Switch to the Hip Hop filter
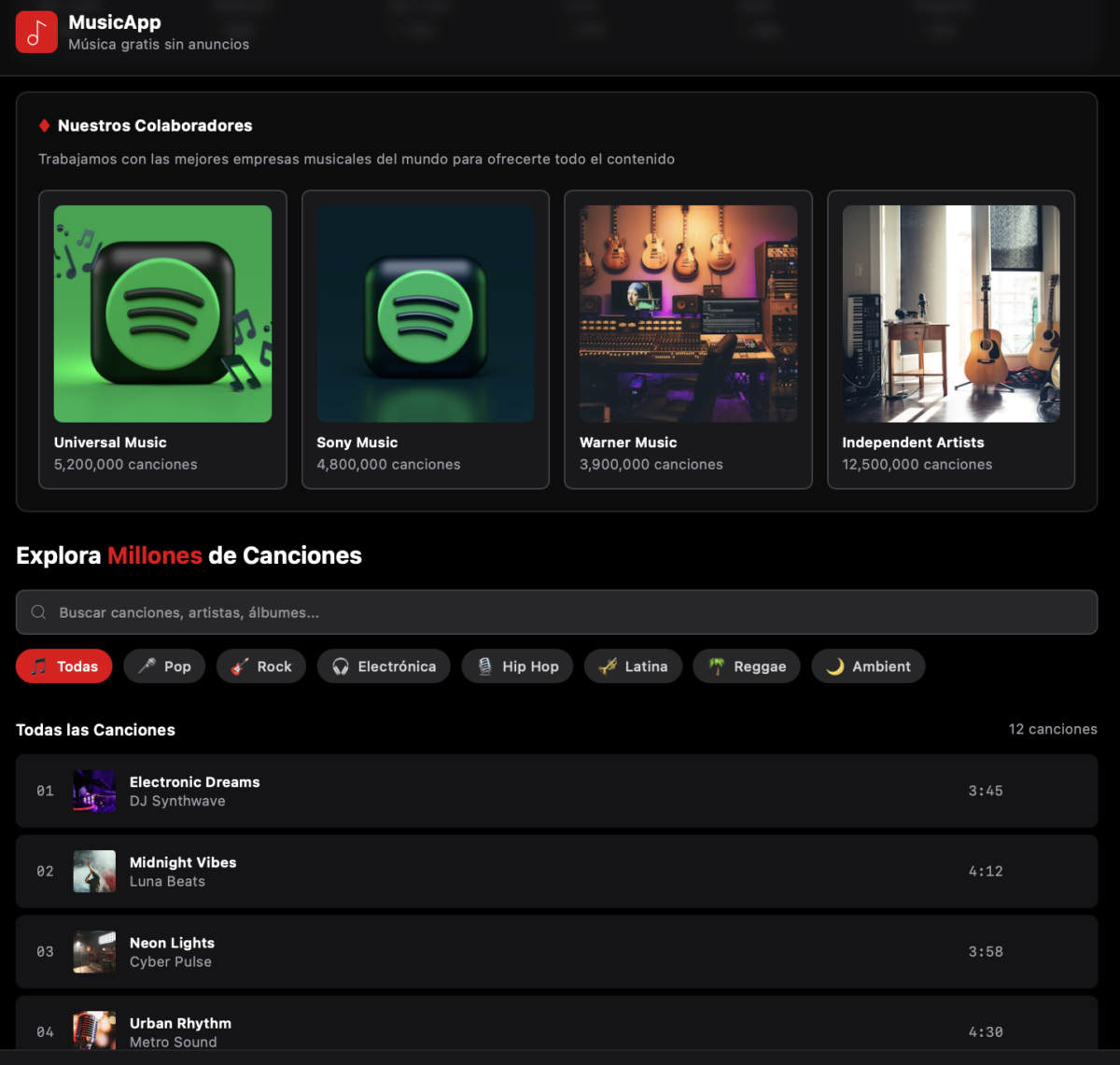Image resolution: width=1120 pixels, height=1065 pixels. (x=517, y=666)
